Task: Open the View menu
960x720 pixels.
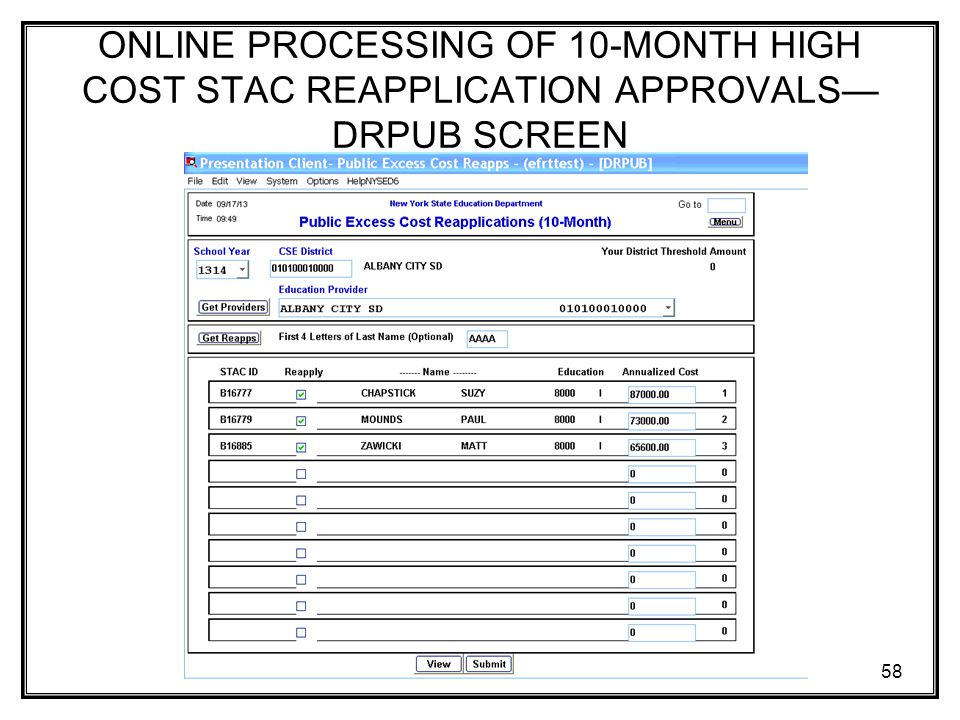Action: click(247, 181)
